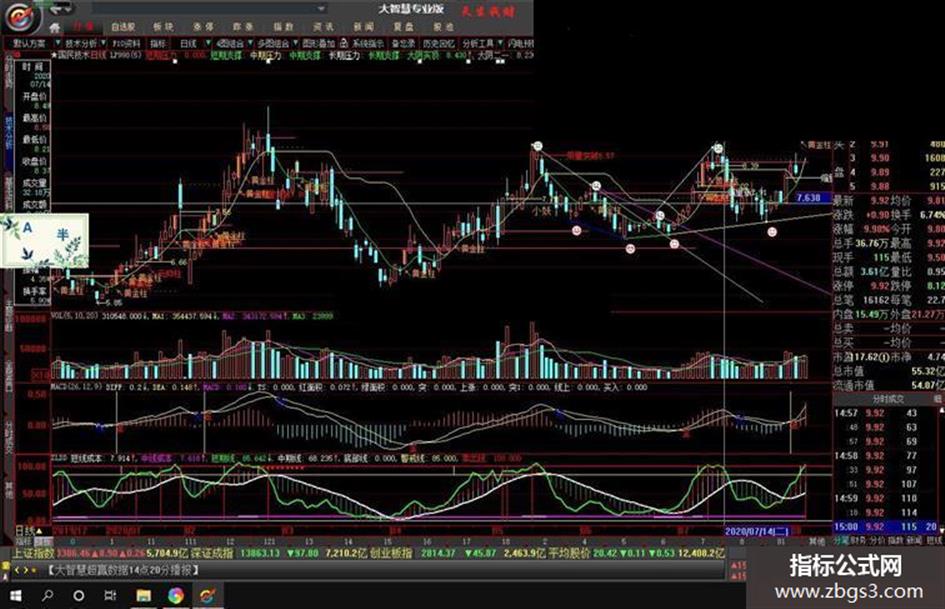Open the 技术分析 dropdown
945x609 pixels.
coord(85,43)
